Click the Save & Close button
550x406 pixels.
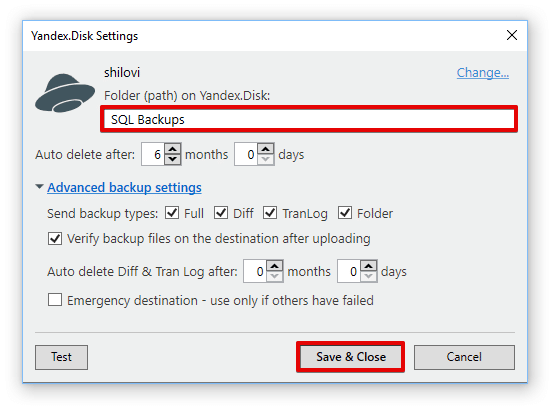tap(351, 357)
